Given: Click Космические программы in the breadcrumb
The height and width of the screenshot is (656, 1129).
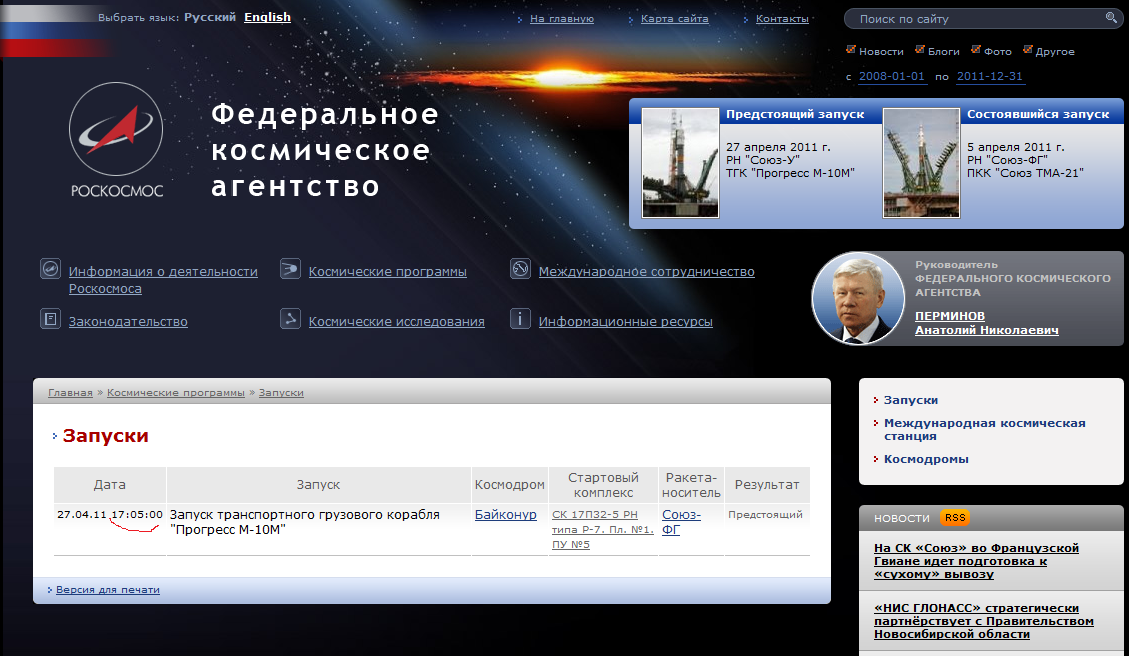Looking at the screenshot, I should tap(176, 392).
